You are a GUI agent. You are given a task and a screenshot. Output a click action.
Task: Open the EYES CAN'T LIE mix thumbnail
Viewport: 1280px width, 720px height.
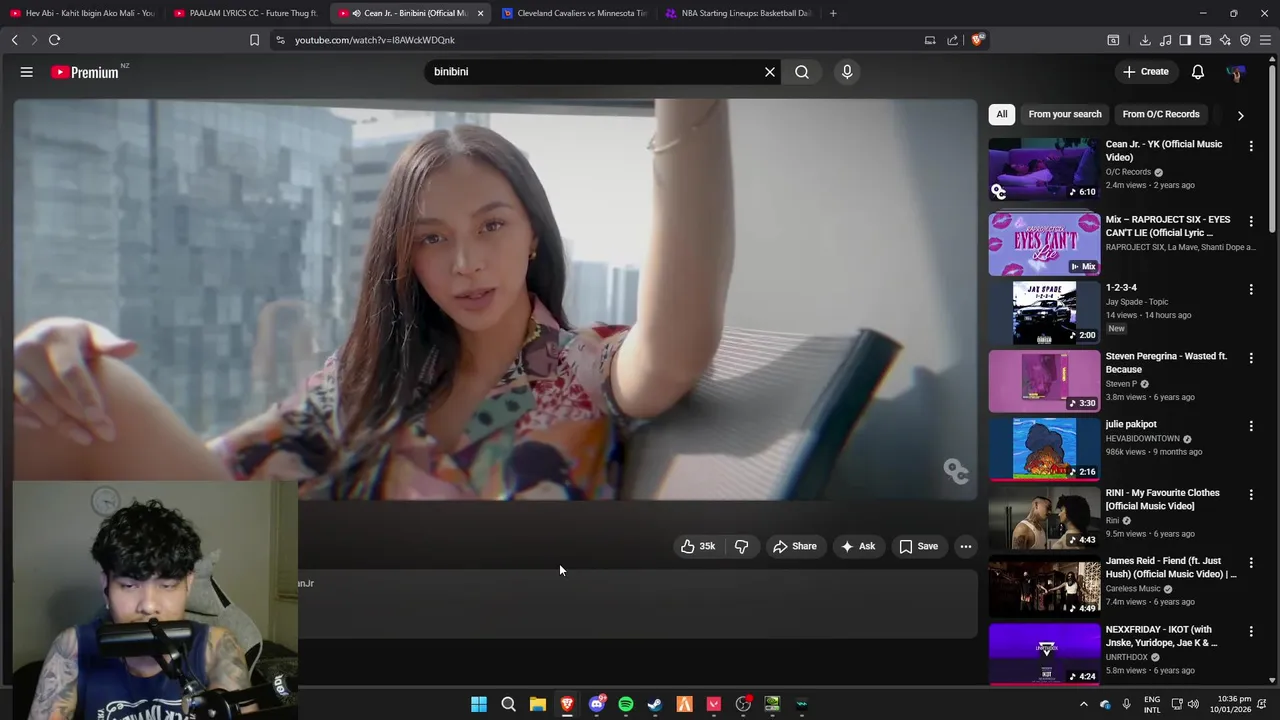[x=1044, y=244]
